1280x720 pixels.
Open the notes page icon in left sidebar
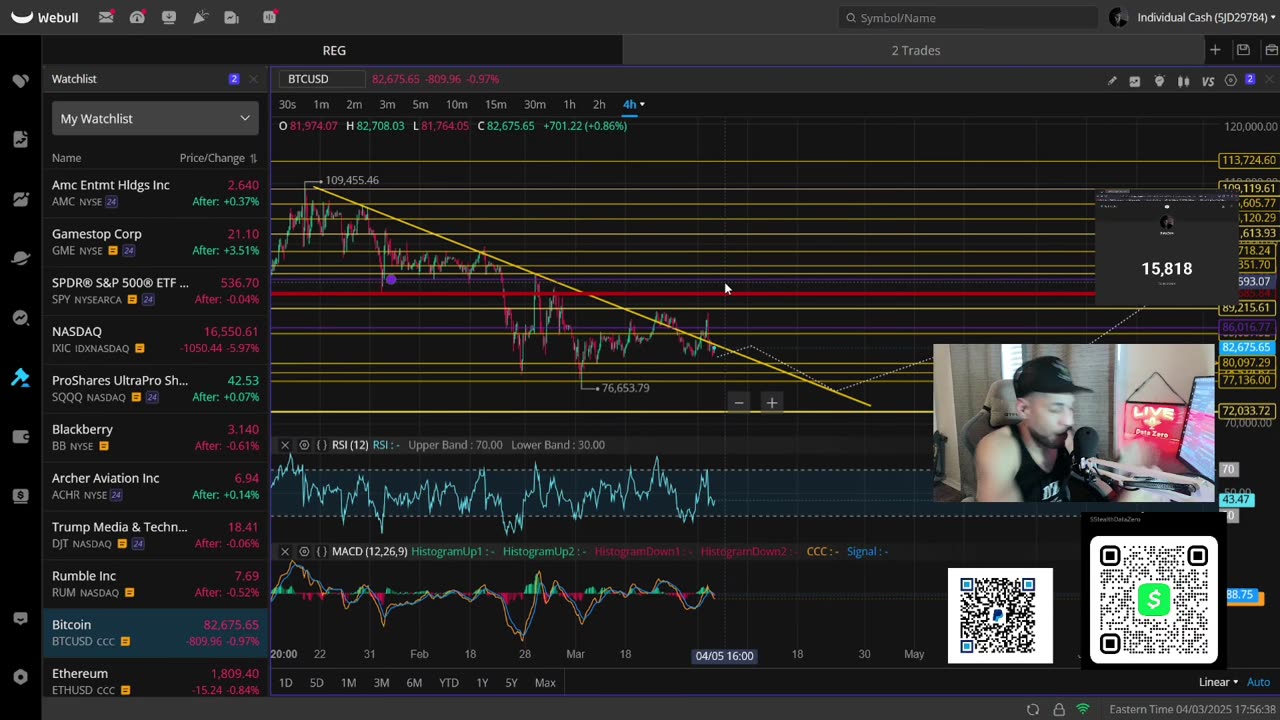[20, 139]
